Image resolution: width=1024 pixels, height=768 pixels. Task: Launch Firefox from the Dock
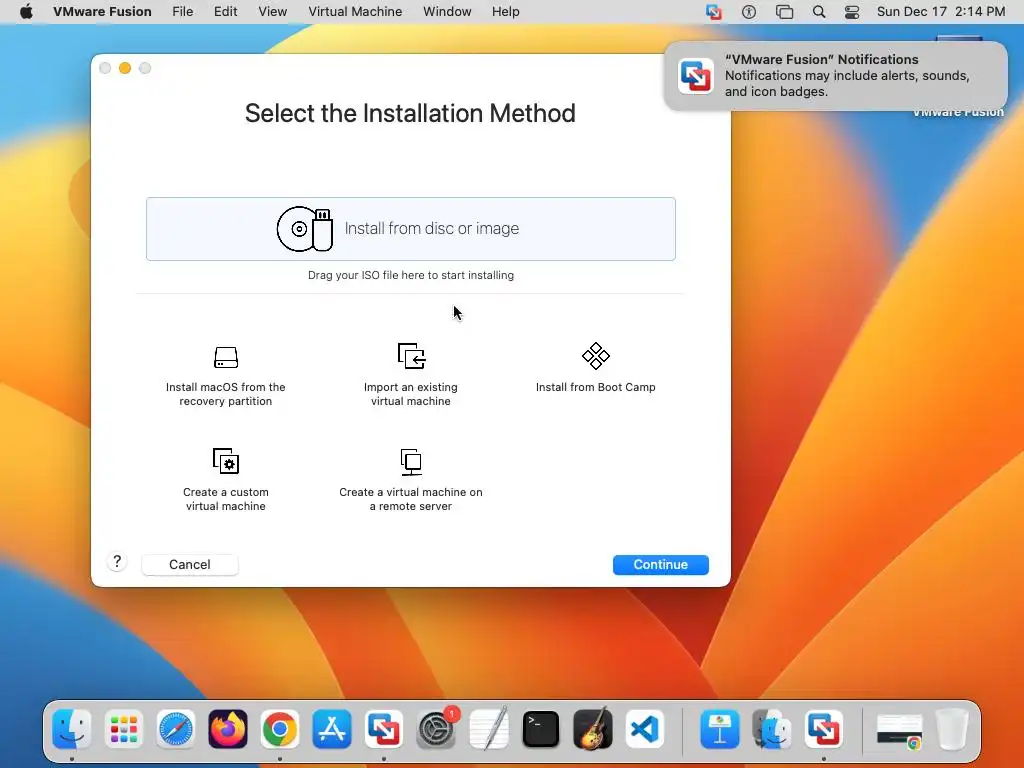pos(228,729)
